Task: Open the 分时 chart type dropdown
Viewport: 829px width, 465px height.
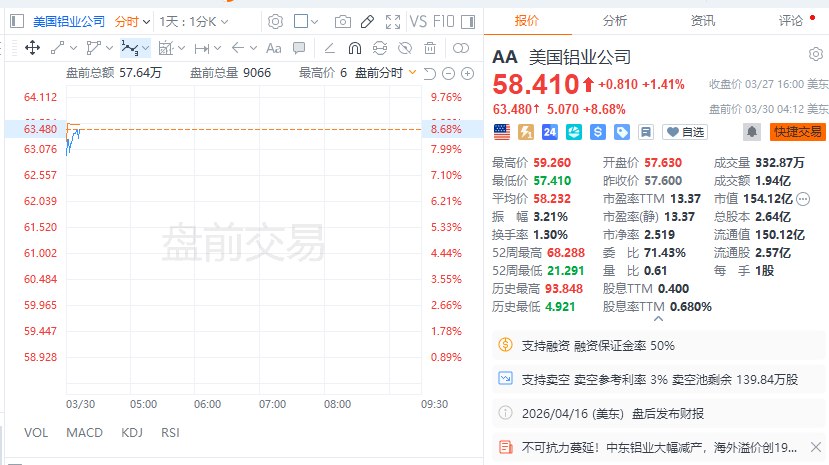Action: click(x=132, y=21)
